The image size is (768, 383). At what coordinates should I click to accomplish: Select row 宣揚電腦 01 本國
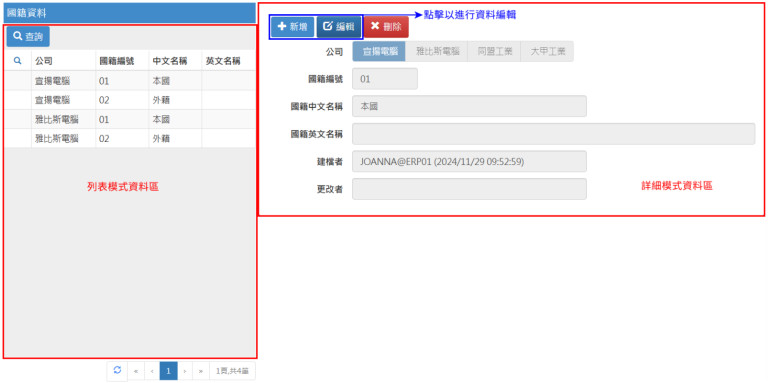pos(130,80)
